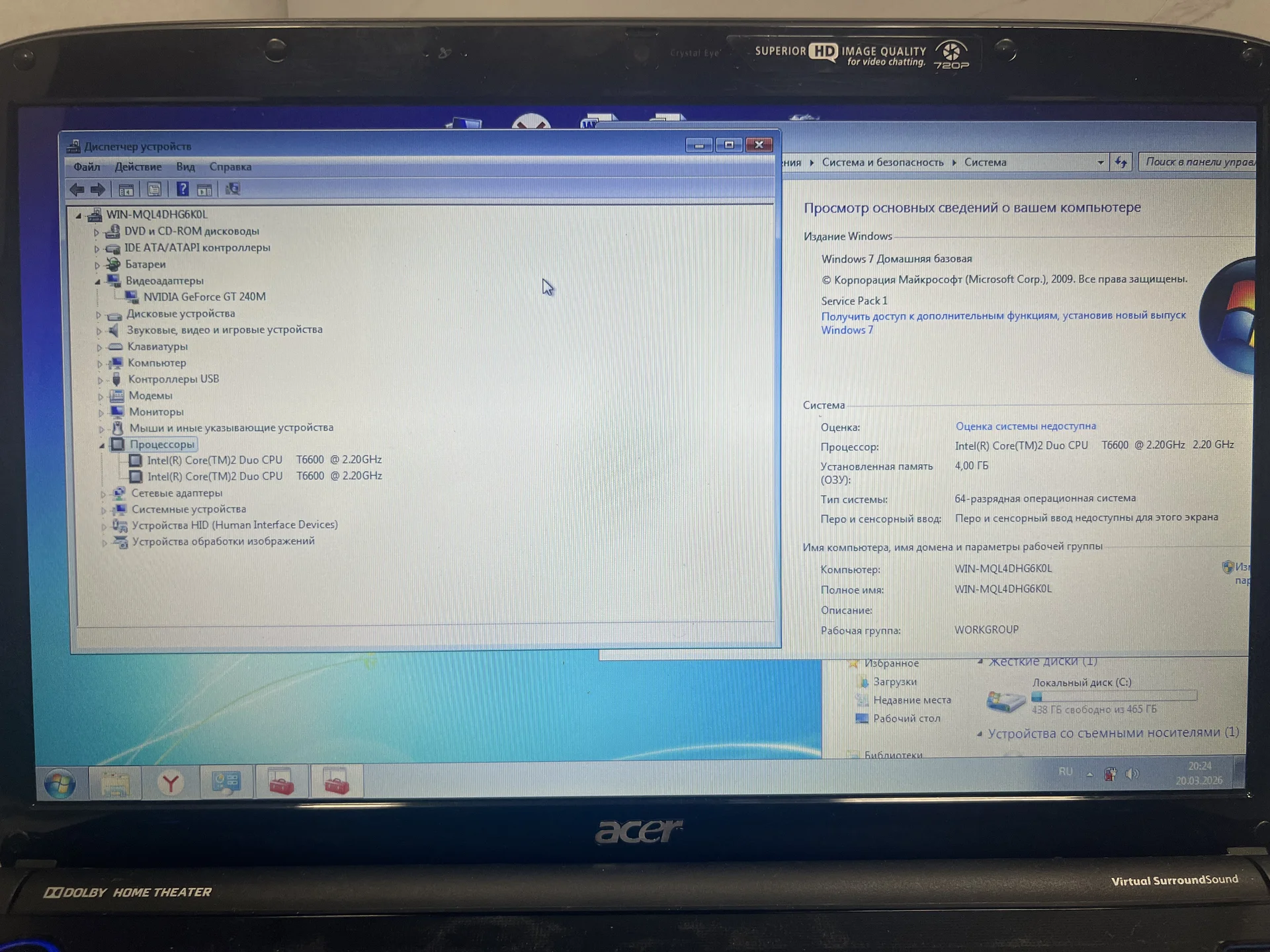Expand the Компьютер node
The height and width of the screenshot is (952, 1270).
point(100,364)
